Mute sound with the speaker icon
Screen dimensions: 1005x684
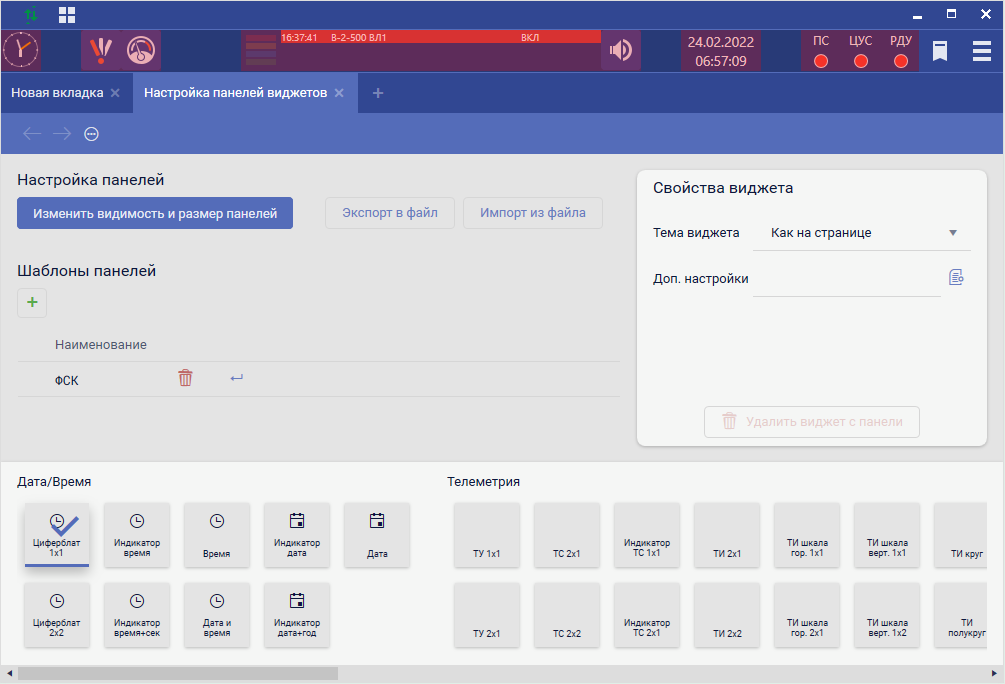coord(621,50)
